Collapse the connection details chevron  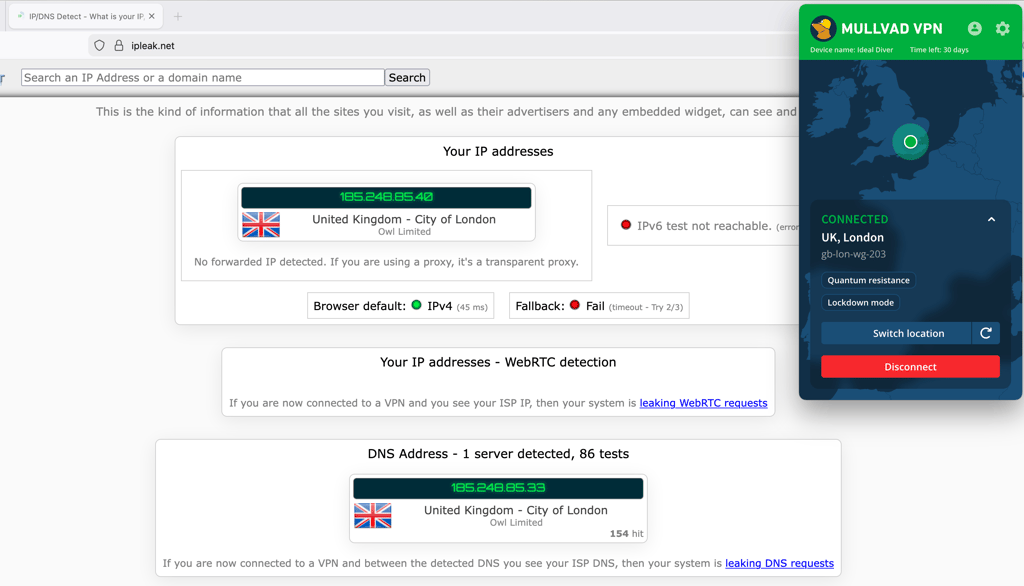tap(991, 220)
